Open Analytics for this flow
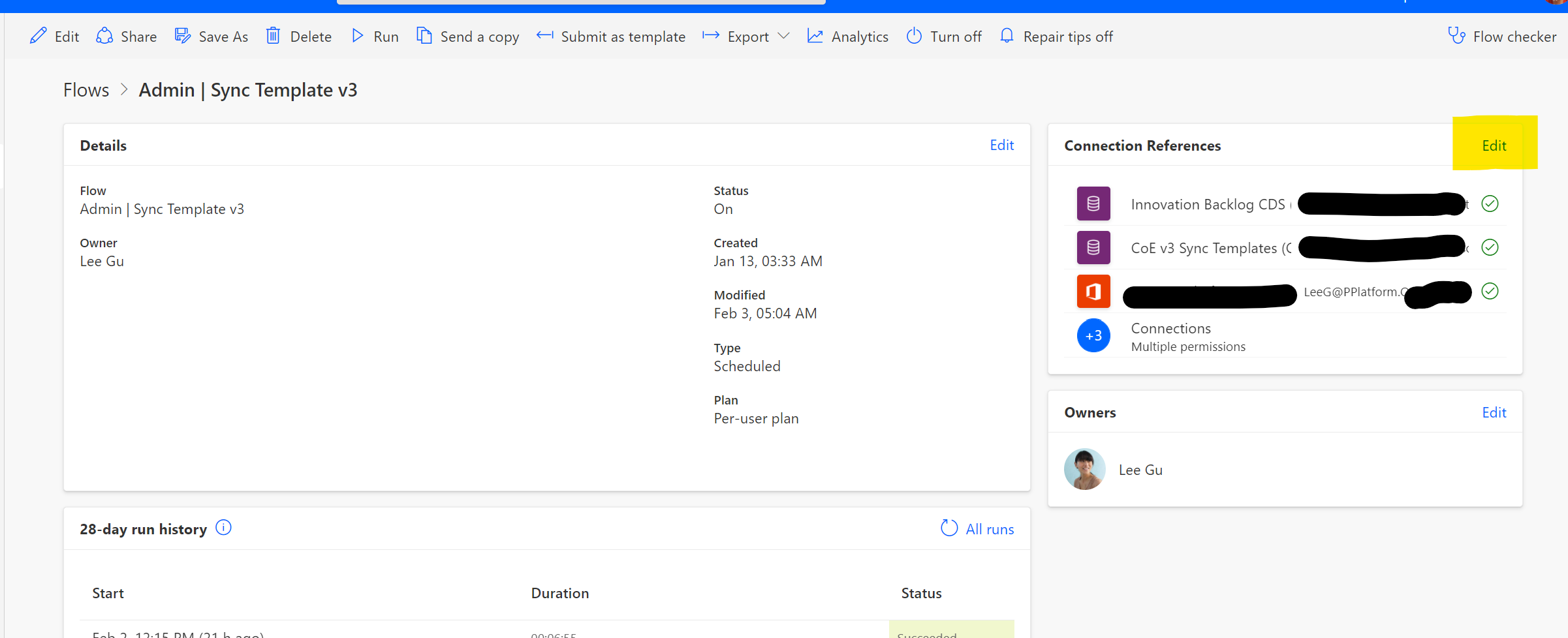The image size is (1568, 638). (x=815, y=36)
